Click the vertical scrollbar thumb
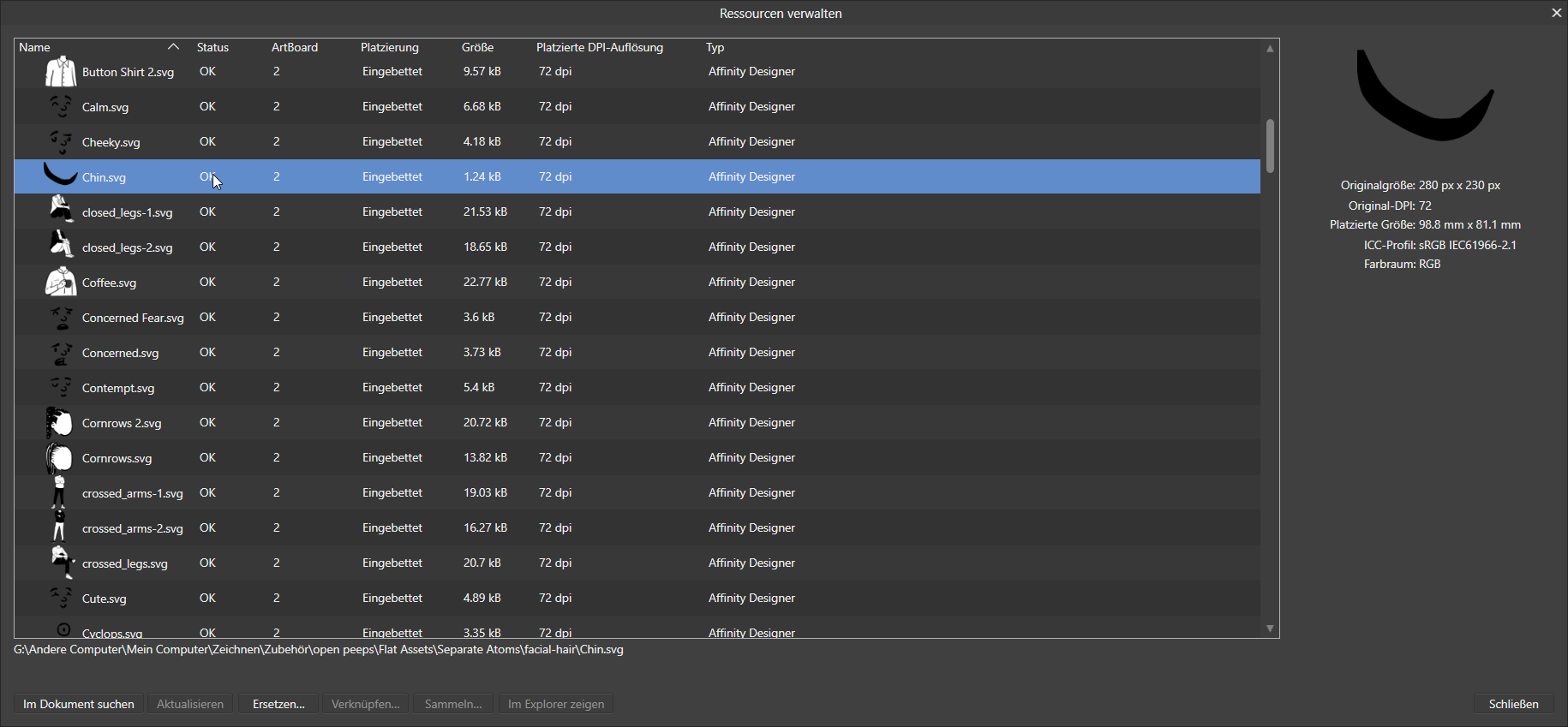This screenshot has width=1568, height=727. [x=1269, y=146]
